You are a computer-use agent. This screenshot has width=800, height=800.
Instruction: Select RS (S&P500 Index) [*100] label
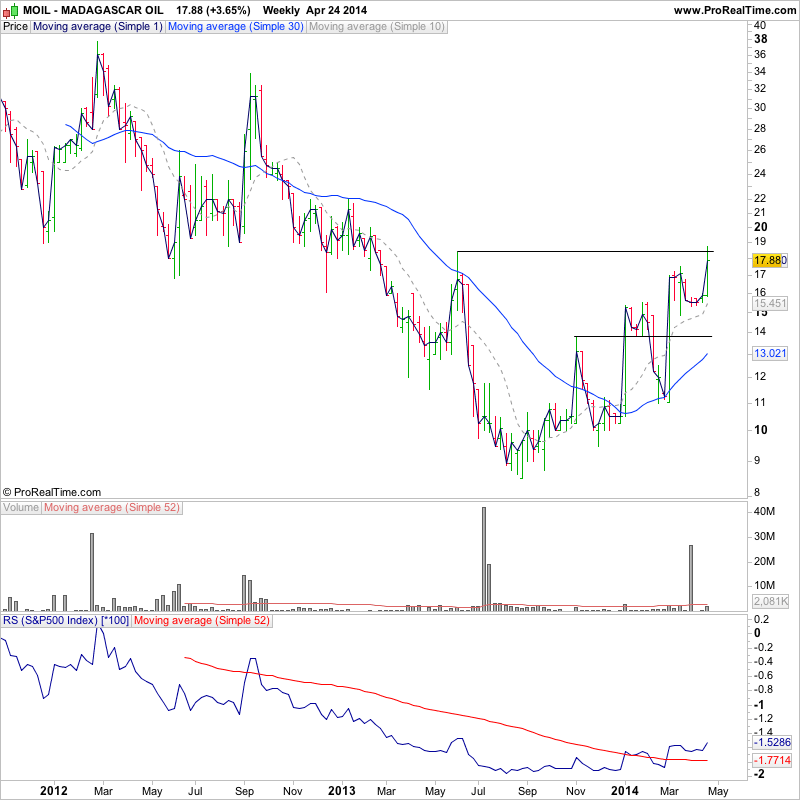(x=65, y=620)
